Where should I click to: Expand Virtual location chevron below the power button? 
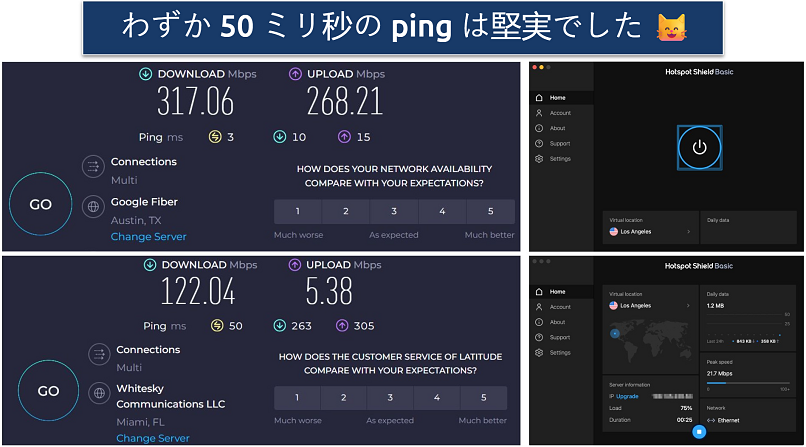coord(689,231)
